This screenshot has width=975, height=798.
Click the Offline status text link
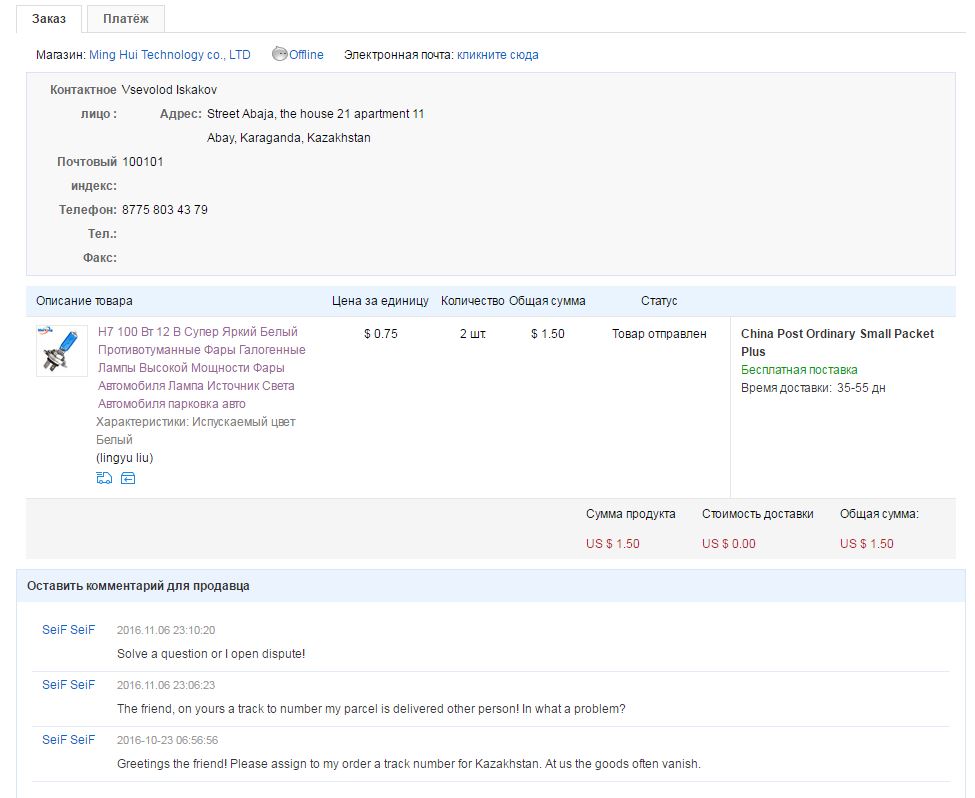(307, 55)
